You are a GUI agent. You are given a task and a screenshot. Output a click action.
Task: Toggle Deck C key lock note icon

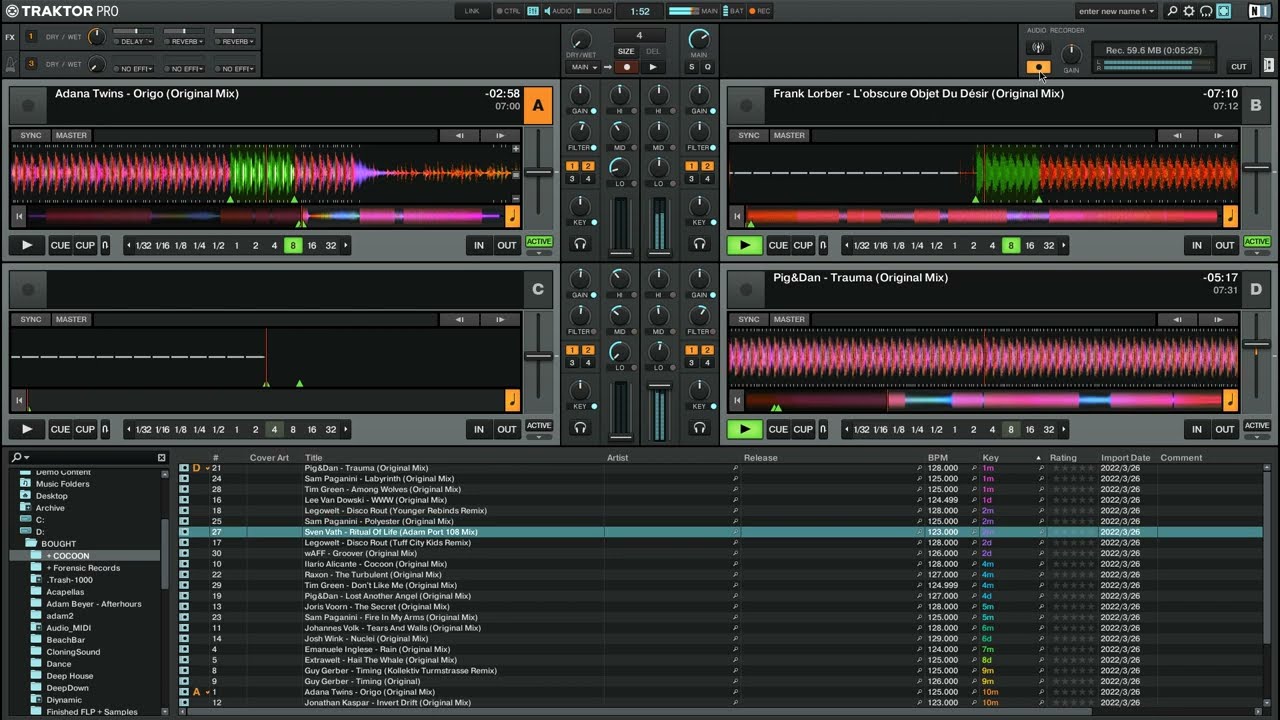513,400
